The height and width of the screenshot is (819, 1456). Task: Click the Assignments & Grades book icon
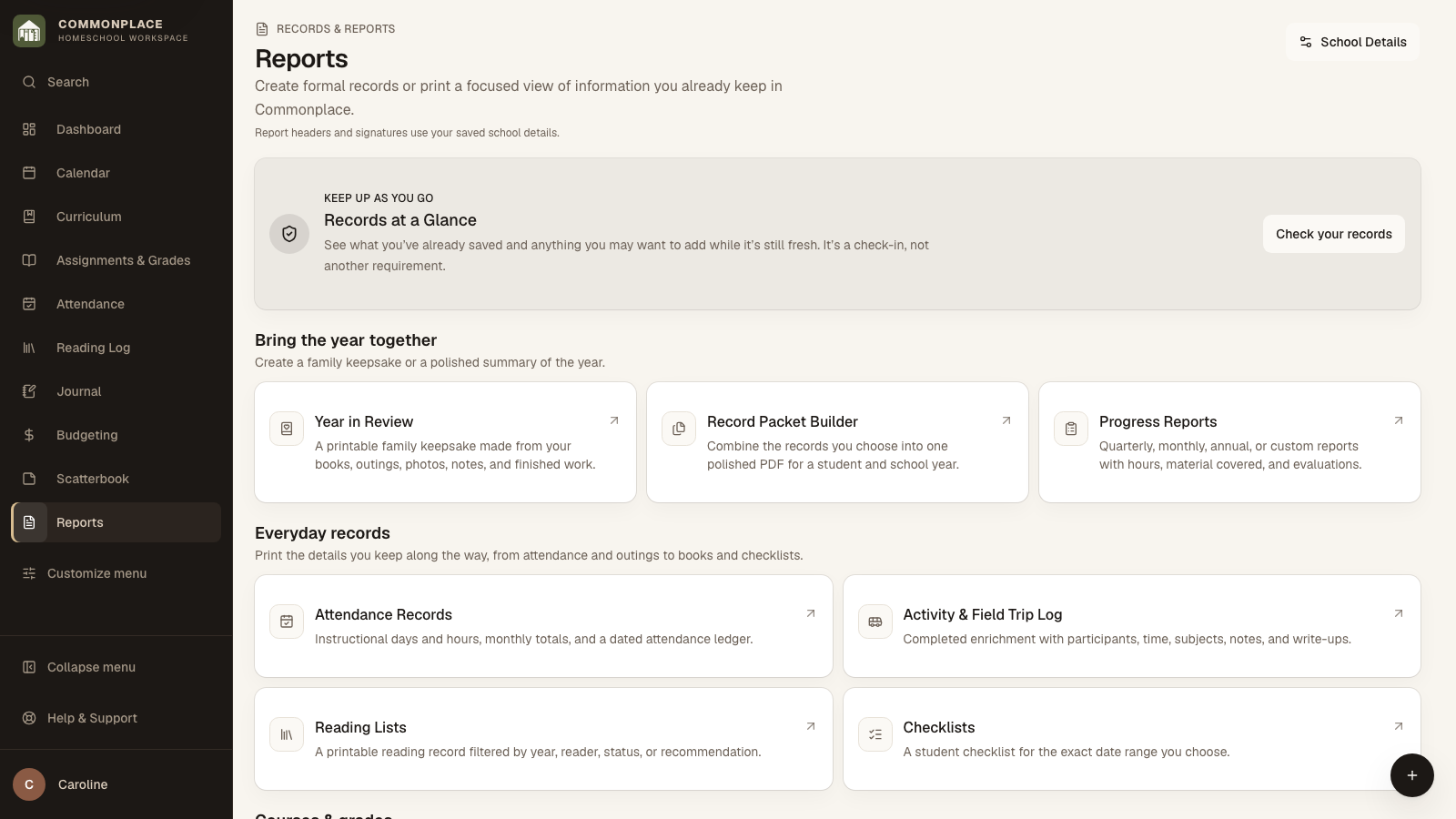[29, 260]
